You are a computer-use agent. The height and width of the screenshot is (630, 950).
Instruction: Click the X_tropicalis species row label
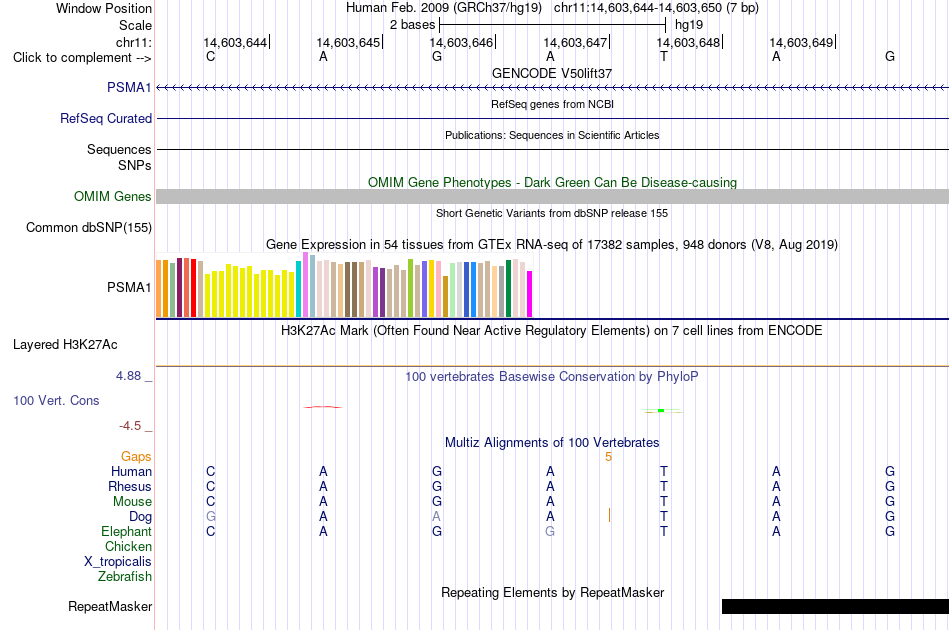click(118, 562)
